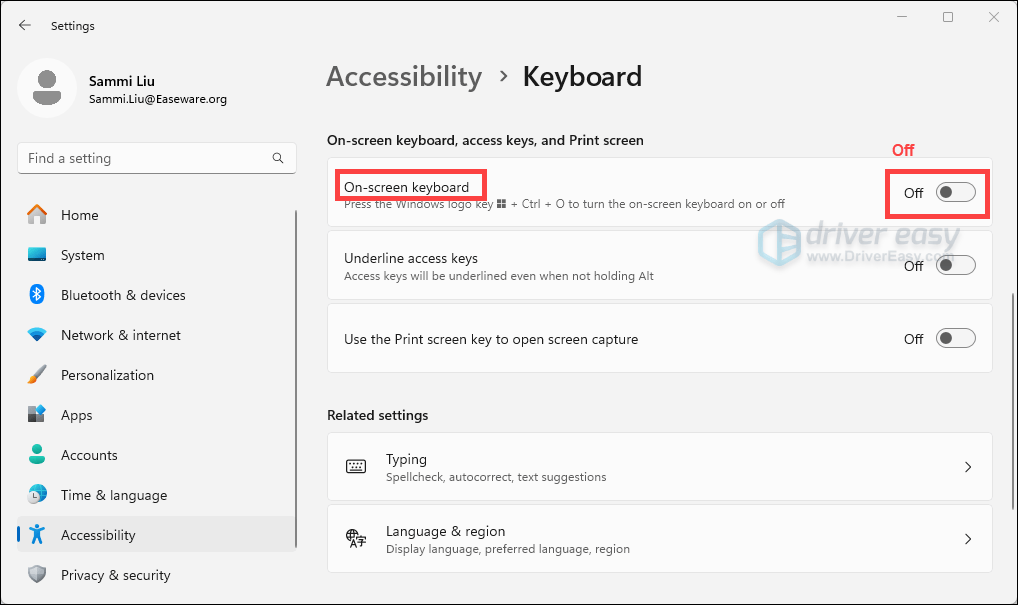Click the search magnifier icon

[x=278, y=158]
